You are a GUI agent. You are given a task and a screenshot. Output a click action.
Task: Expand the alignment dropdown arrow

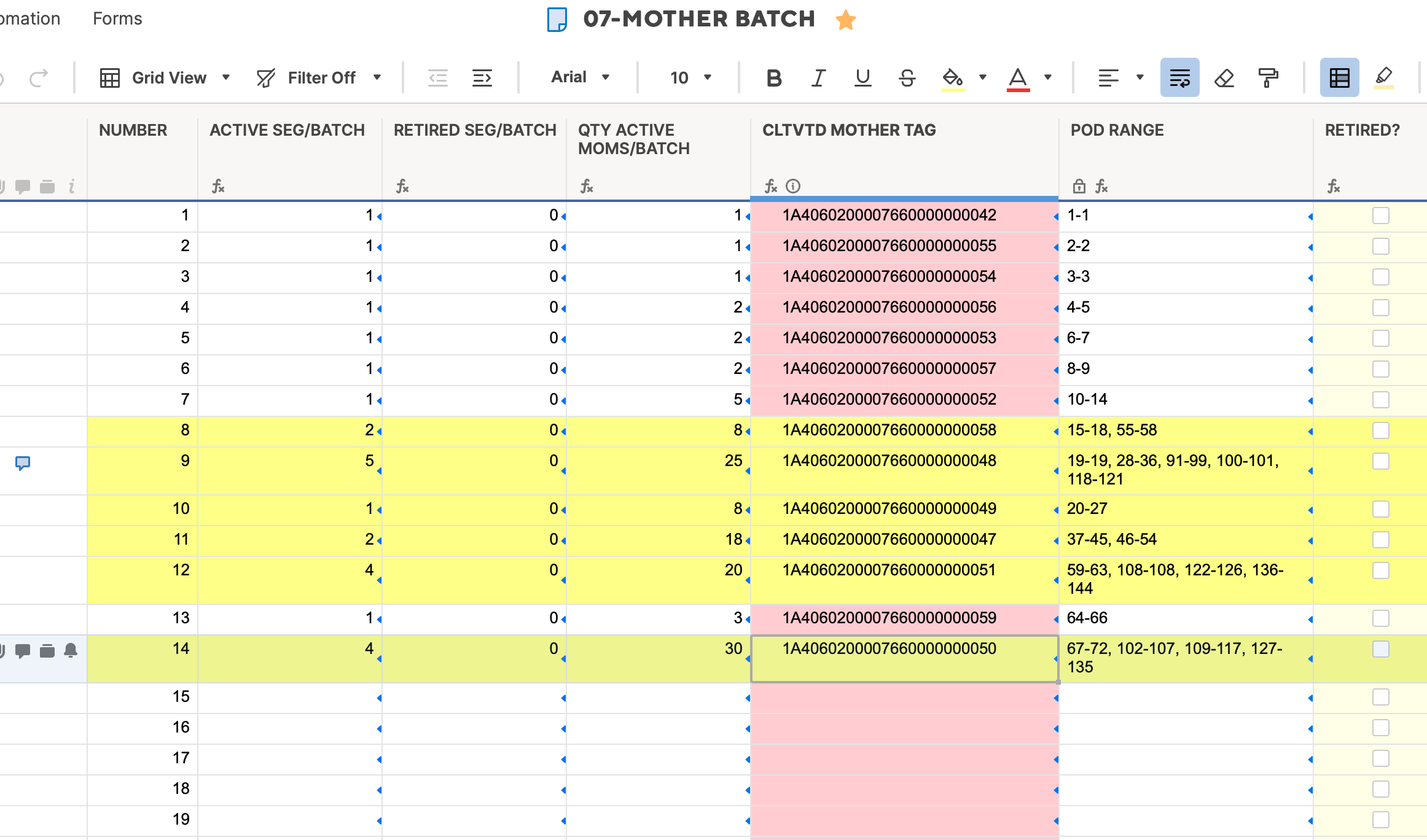[1140, 77]
